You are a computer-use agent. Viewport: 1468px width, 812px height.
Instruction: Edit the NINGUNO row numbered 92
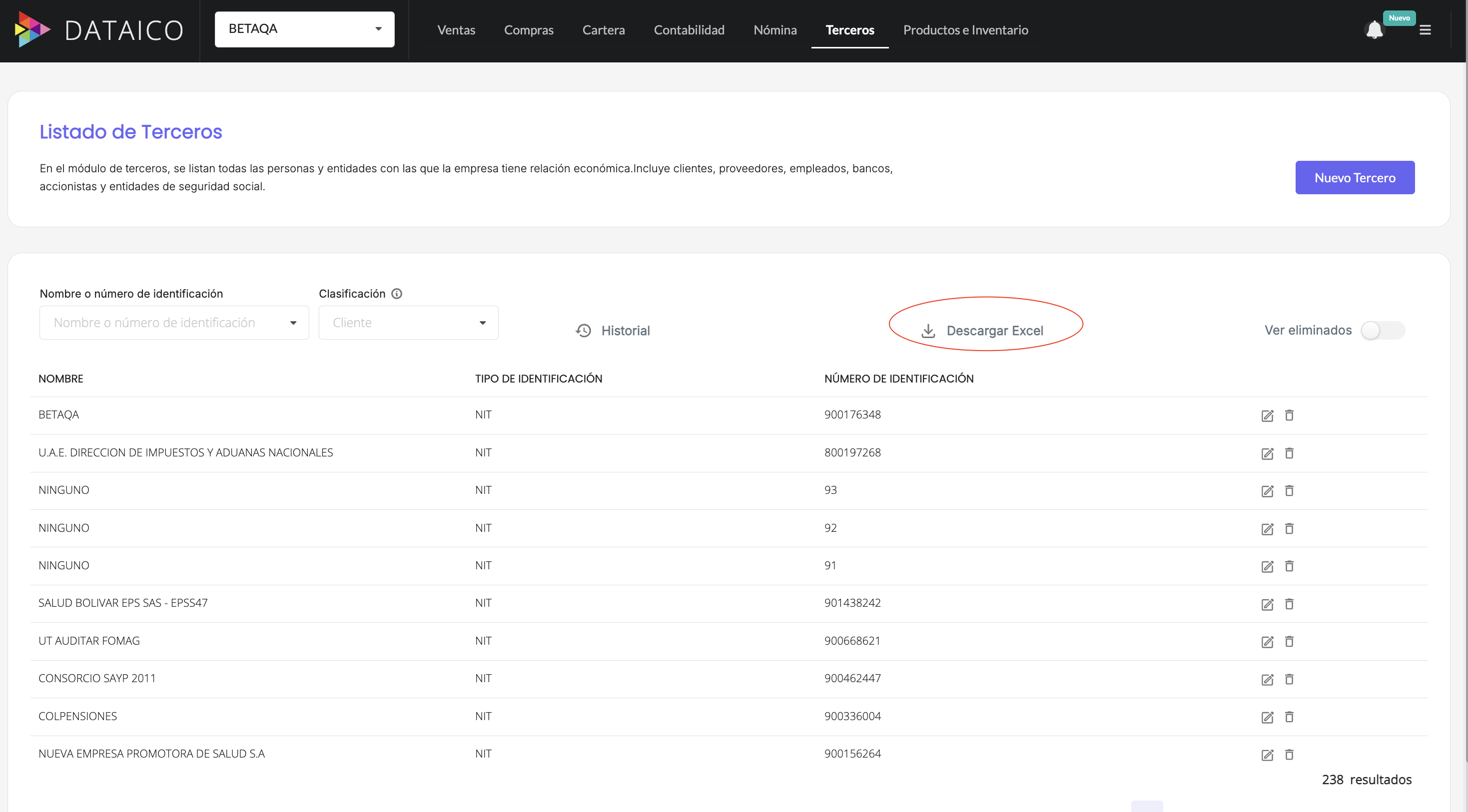tap(1268, 529)
